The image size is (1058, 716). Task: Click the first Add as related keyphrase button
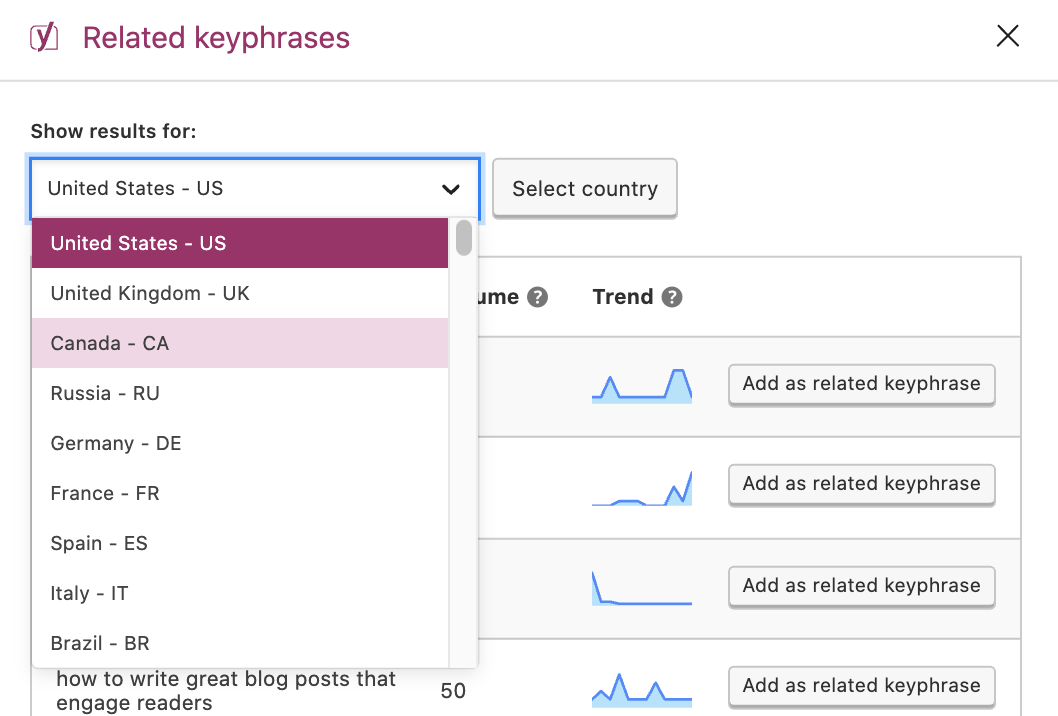pyautogui.click(x=861, y=384)
